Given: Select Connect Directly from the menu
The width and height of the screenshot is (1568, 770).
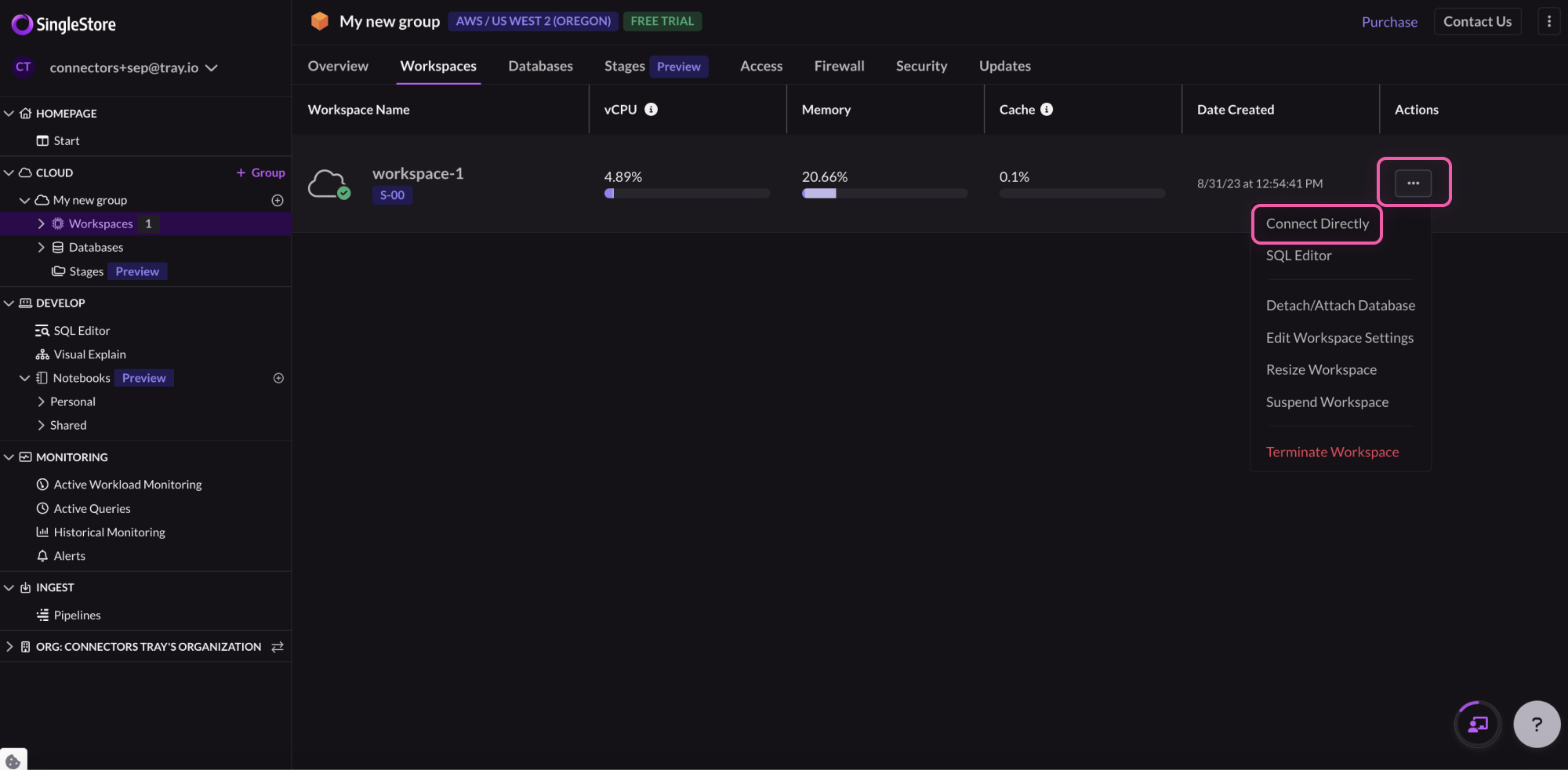Looking at the screenshot, I should click(1317, 223).
